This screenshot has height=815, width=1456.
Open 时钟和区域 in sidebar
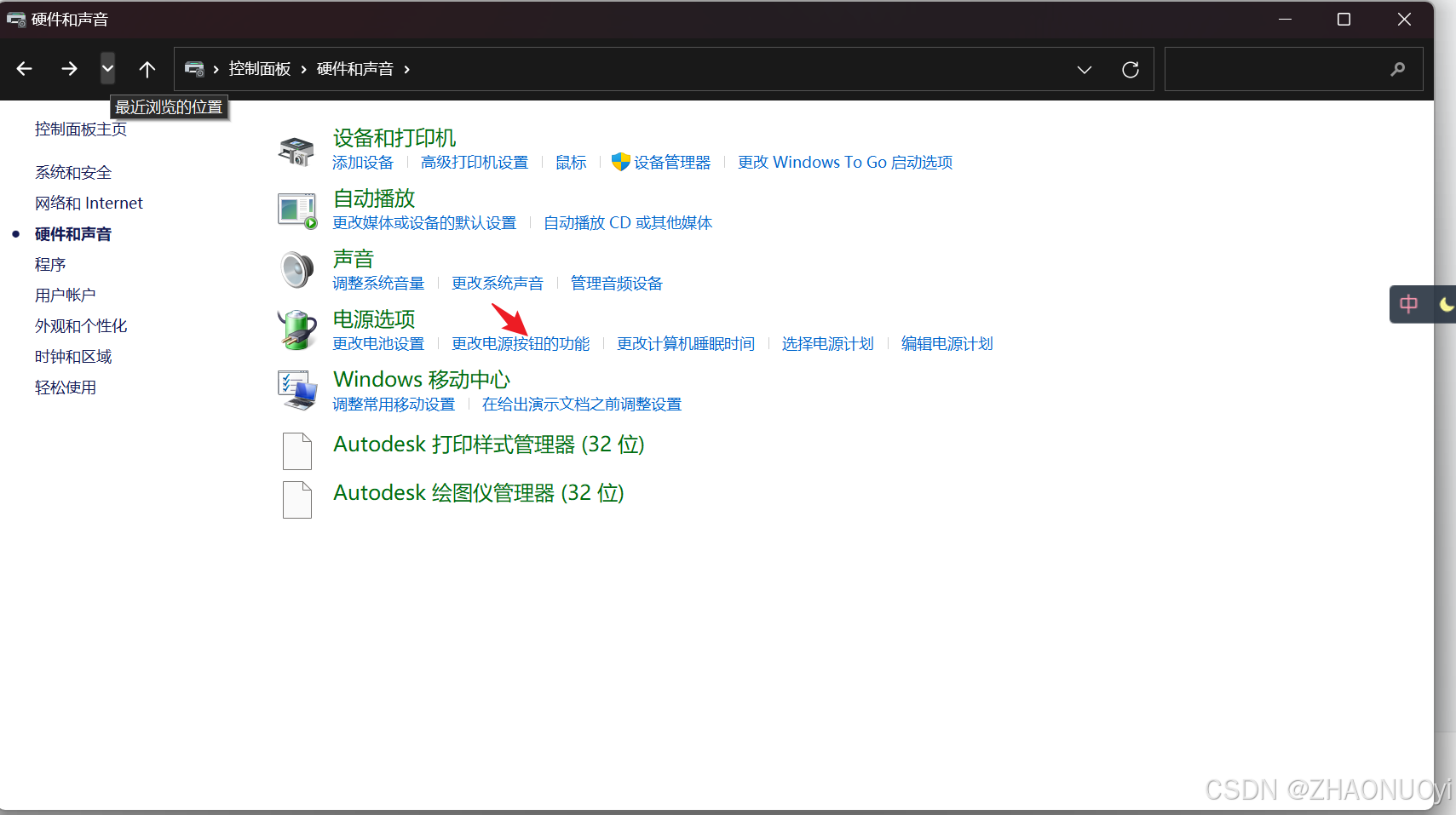(73, 357)
